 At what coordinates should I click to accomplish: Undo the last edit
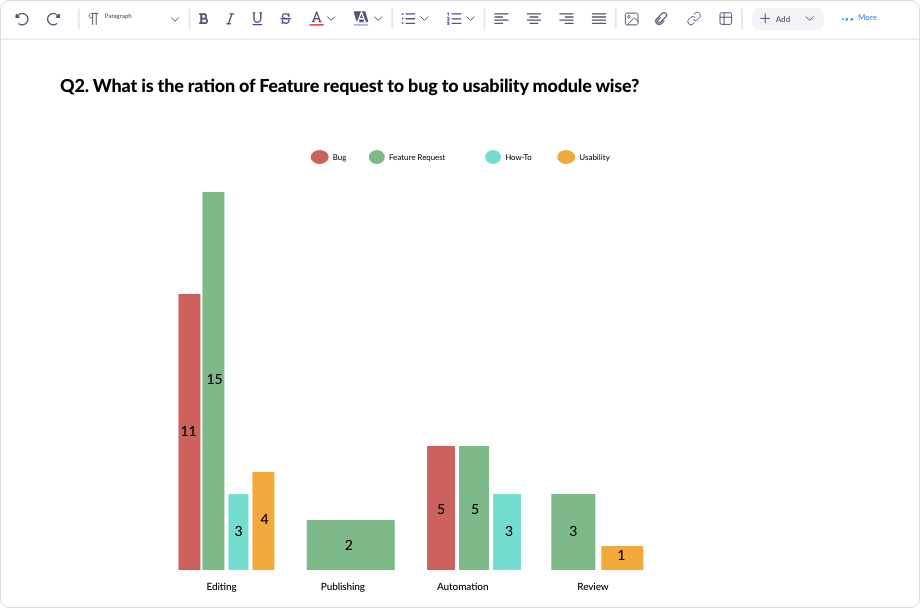(x=22, y=18)
